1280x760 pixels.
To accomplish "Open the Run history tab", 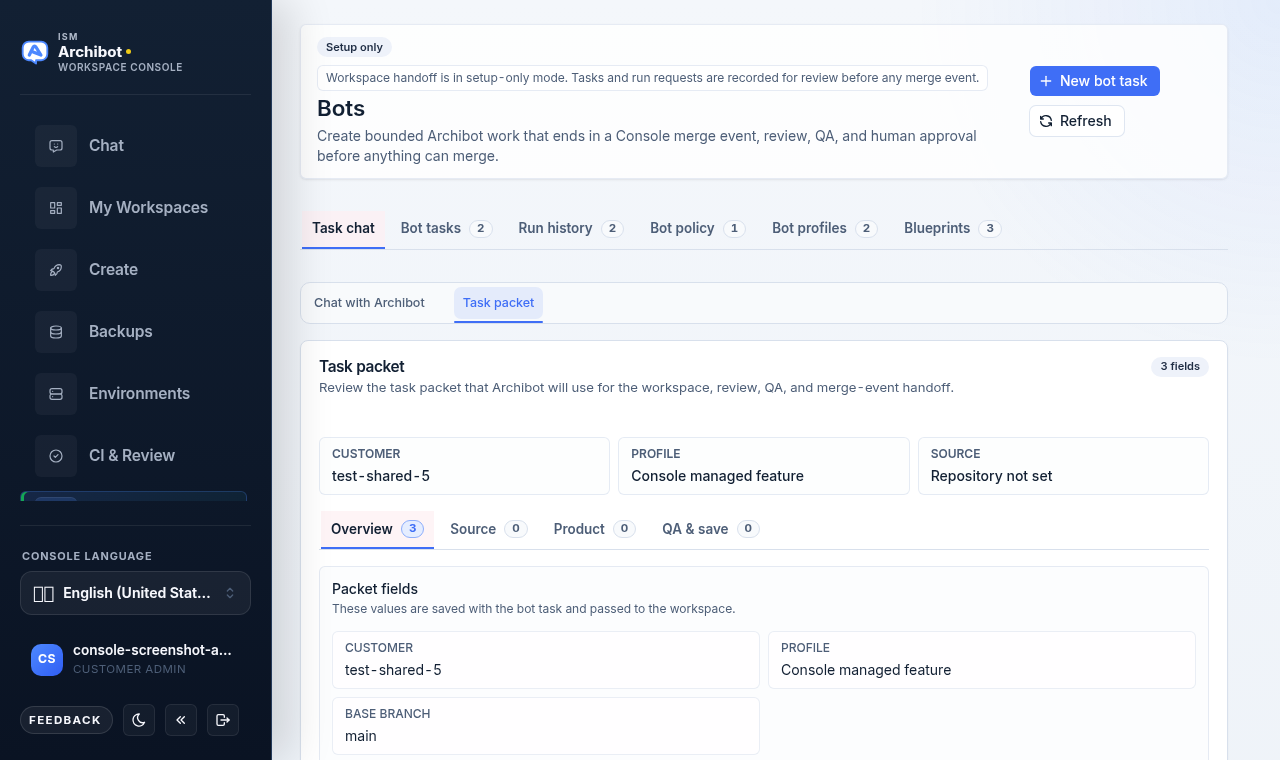I will pyautogui.click(x=570, y=228).
